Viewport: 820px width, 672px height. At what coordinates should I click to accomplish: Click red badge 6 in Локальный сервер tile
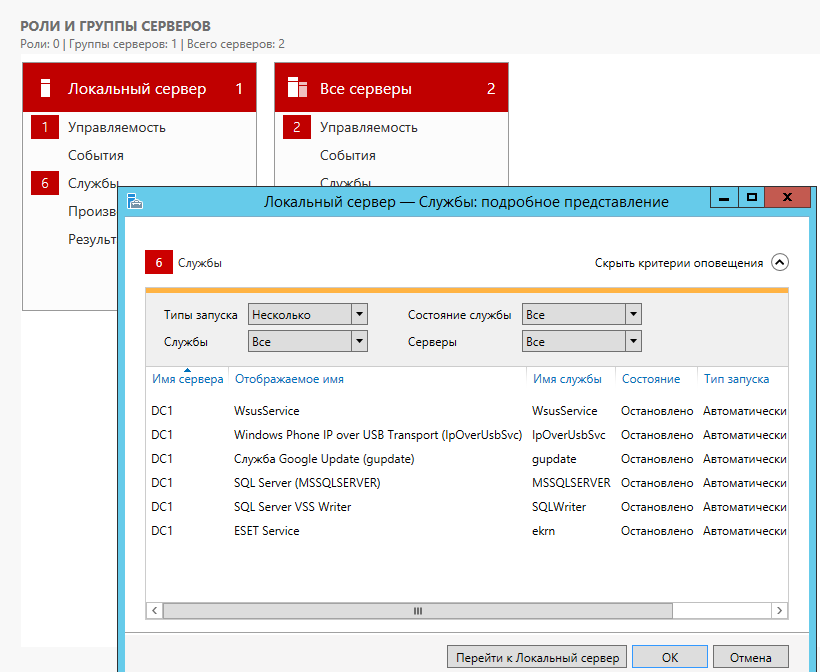45,183
